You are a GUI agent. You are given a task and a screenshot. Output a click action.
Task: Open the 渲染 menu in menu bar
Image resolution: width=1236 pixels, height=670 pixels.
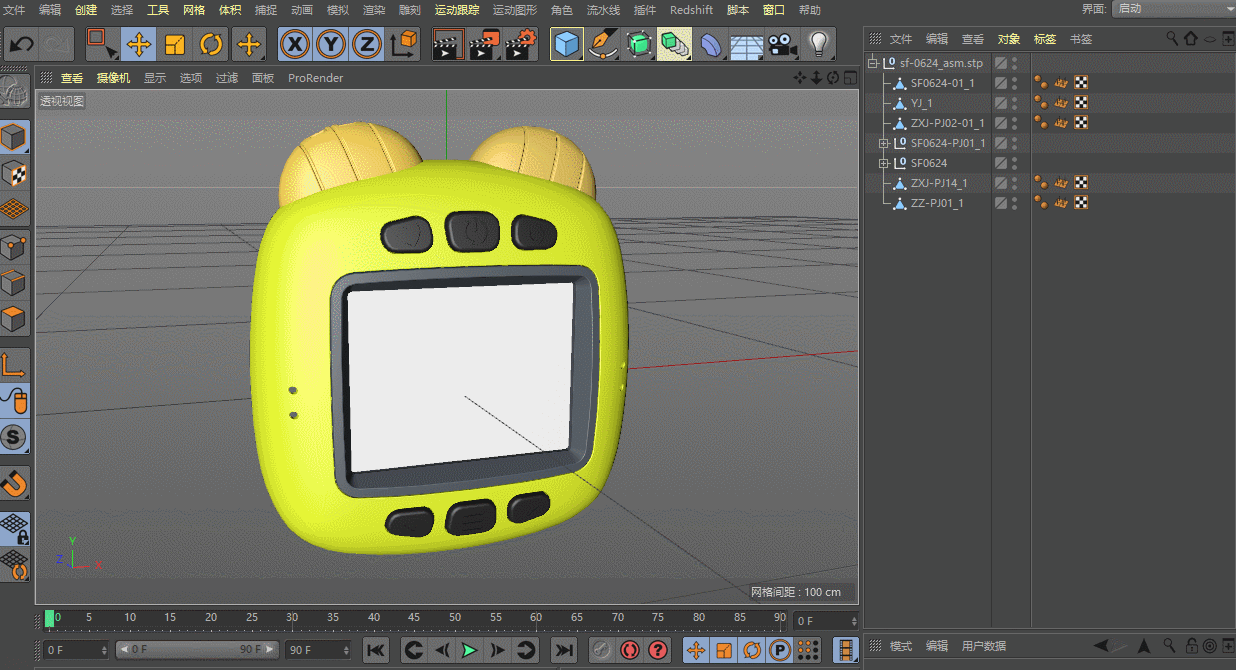[373, 10]
